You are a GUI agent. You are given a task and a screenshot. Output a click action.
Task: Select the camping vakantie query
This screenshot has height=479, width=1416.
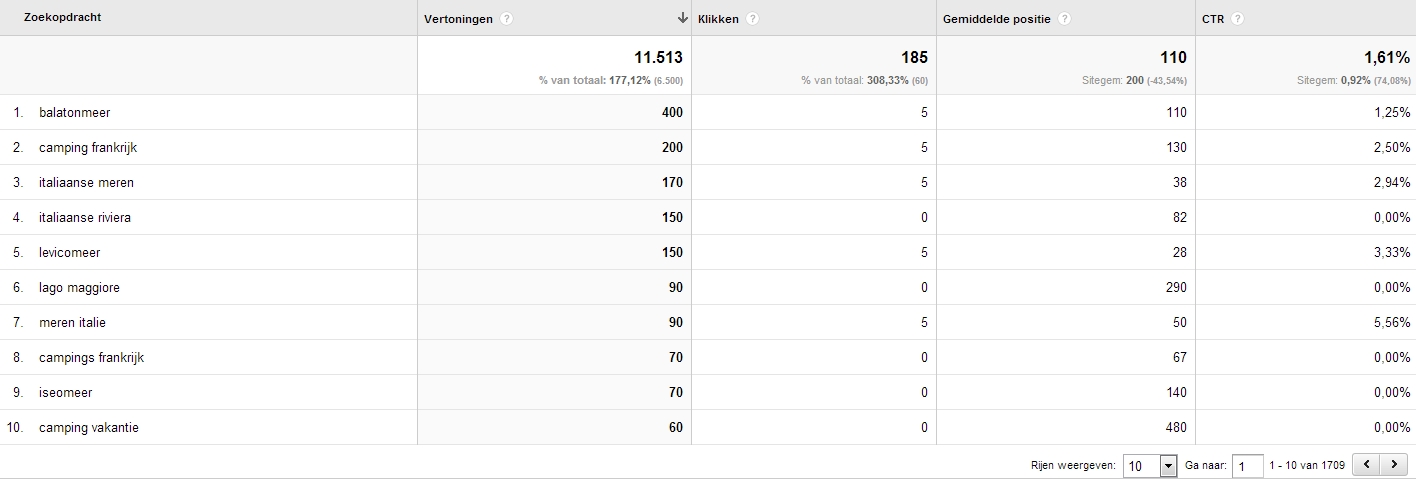(89, 428)
